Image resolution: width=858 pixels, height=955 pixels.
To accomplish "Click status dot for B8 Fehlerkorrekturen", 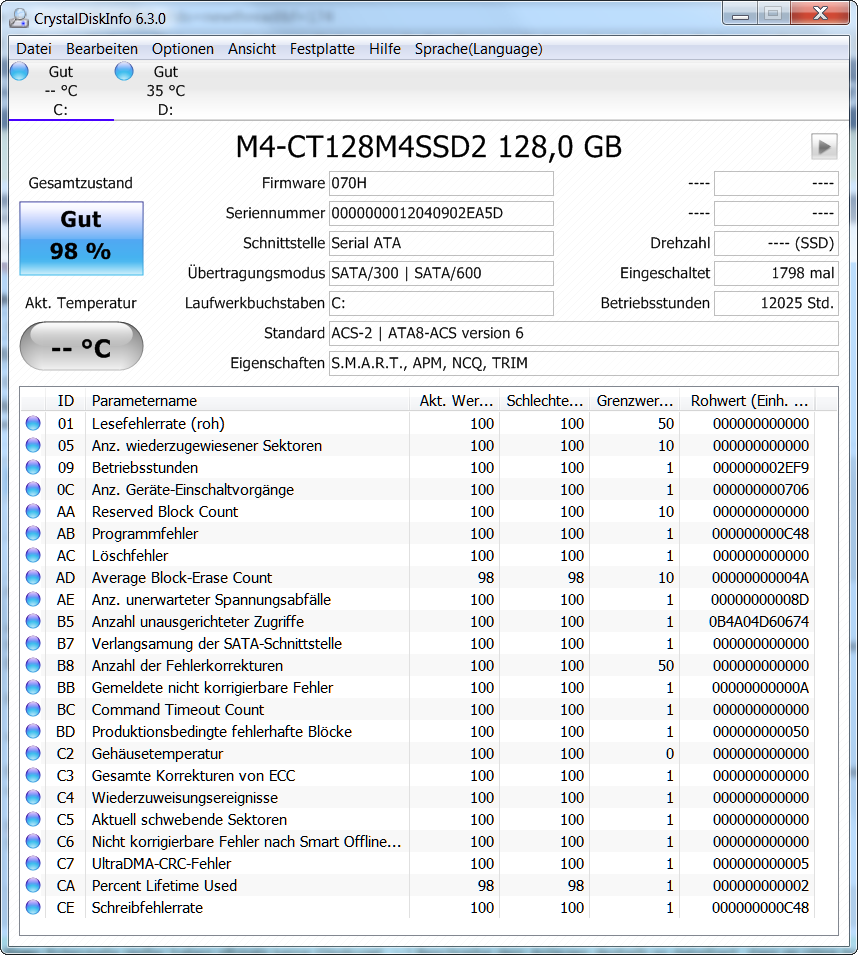I will pyautogui.click(x=33, y=665).
